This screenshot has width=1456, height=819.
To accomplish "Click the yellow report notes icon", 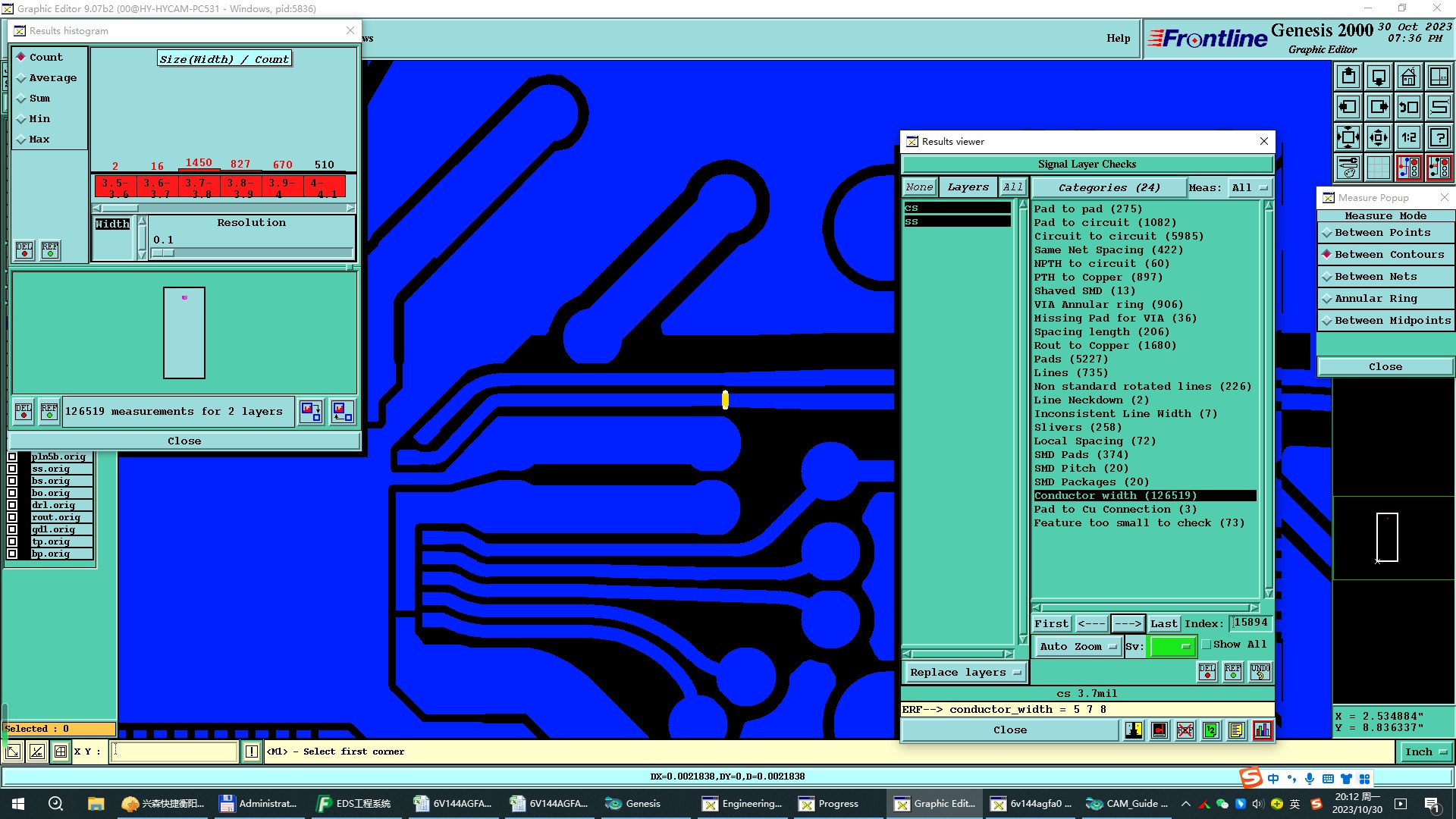I will coord(1236,730).
